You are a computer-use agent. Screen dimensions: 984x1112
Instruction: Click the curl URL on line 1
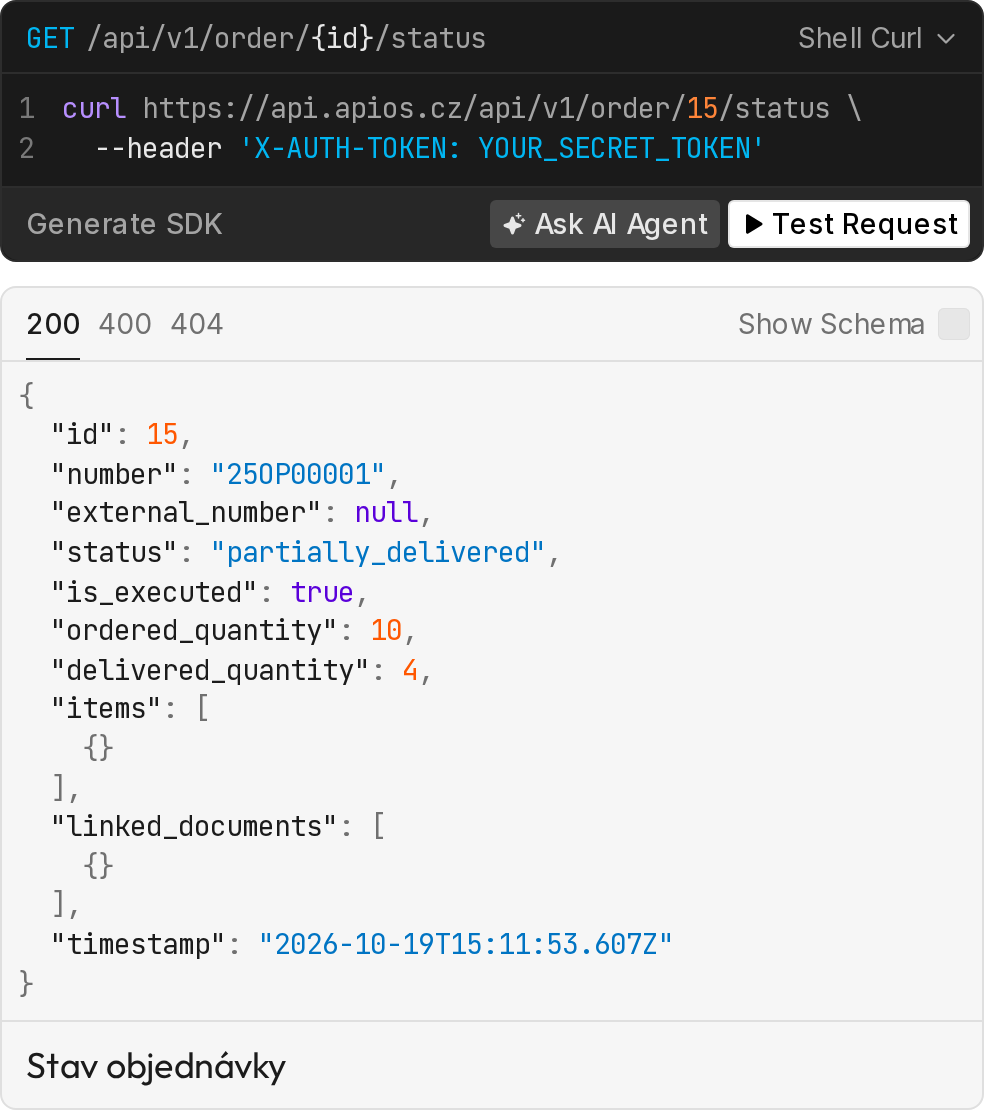(486, 109)
